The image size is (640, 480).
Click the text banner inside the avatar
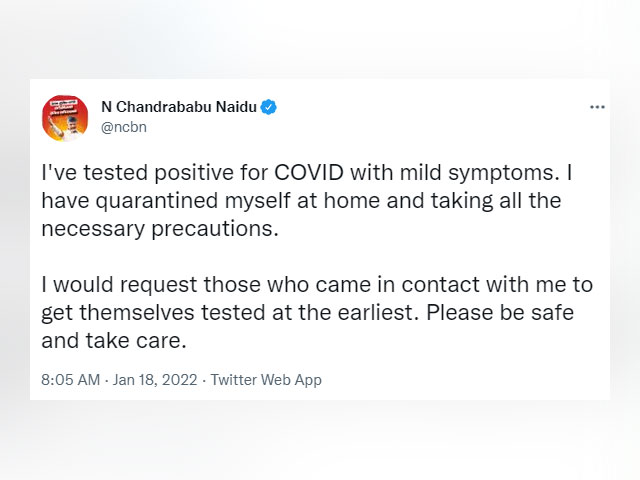(x=64, y=107)
